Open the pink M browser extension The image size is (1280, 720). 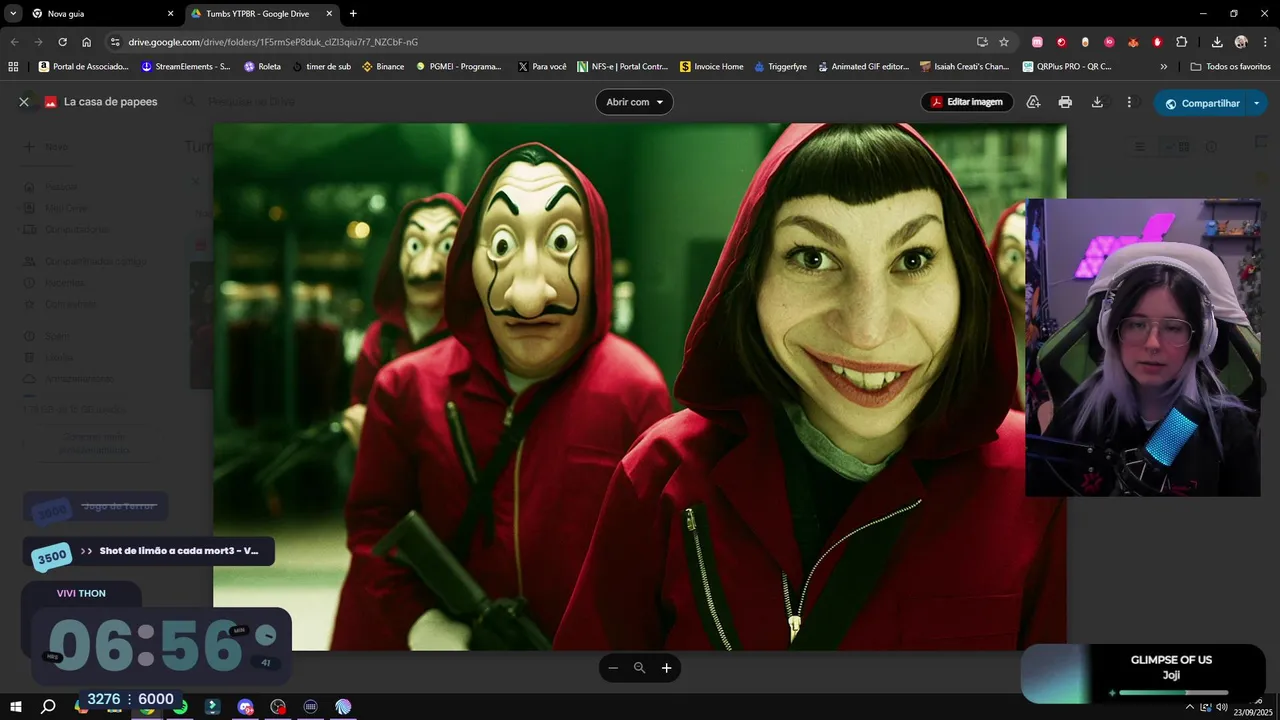(1037, 42)
